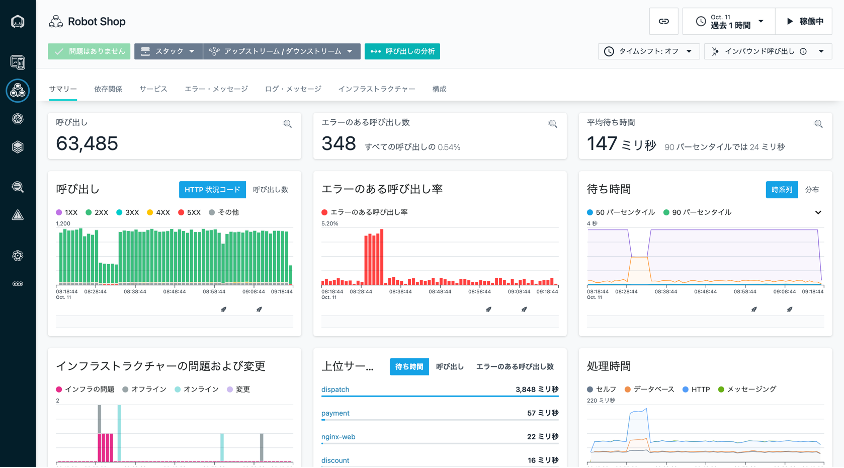Open the Analytics magnifier sidebar icon
Viewport: 844px width, 468px height.
(x=18, y=187)
